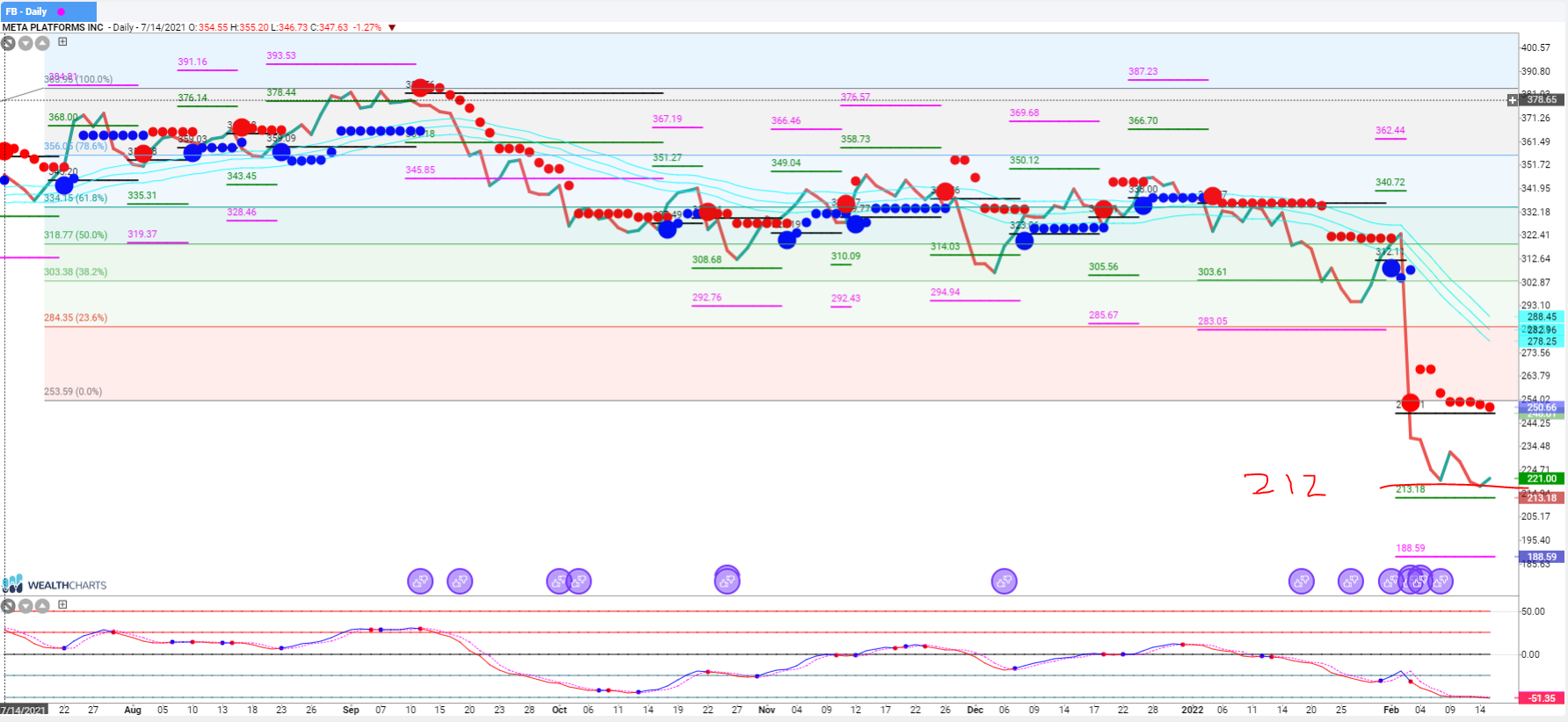
Task: Click the green 305.56 level label
Action: [1104, 267]
